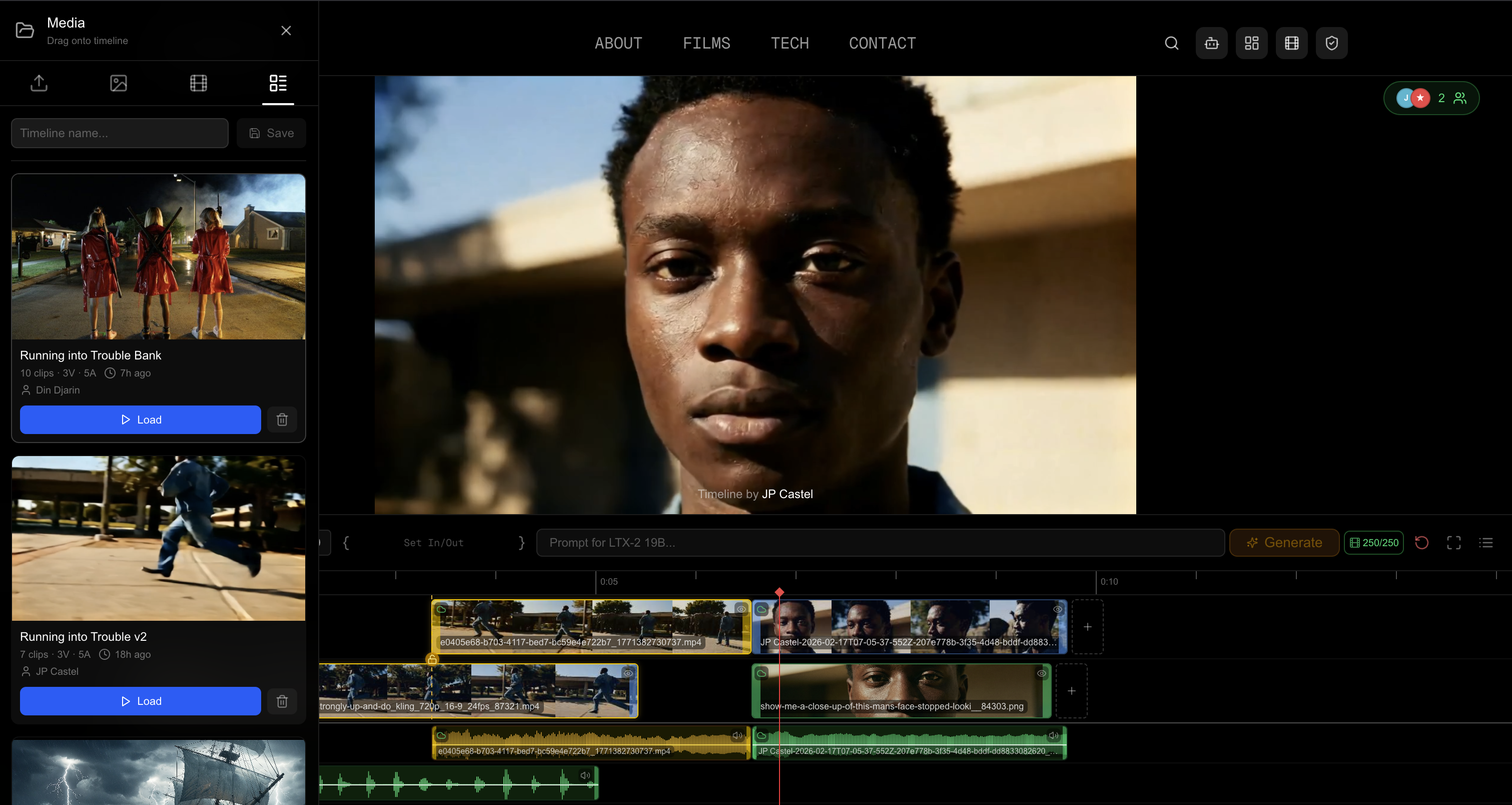
Task: Toggle visibility of the JP Castel video clip
Action: (1057, 609)
